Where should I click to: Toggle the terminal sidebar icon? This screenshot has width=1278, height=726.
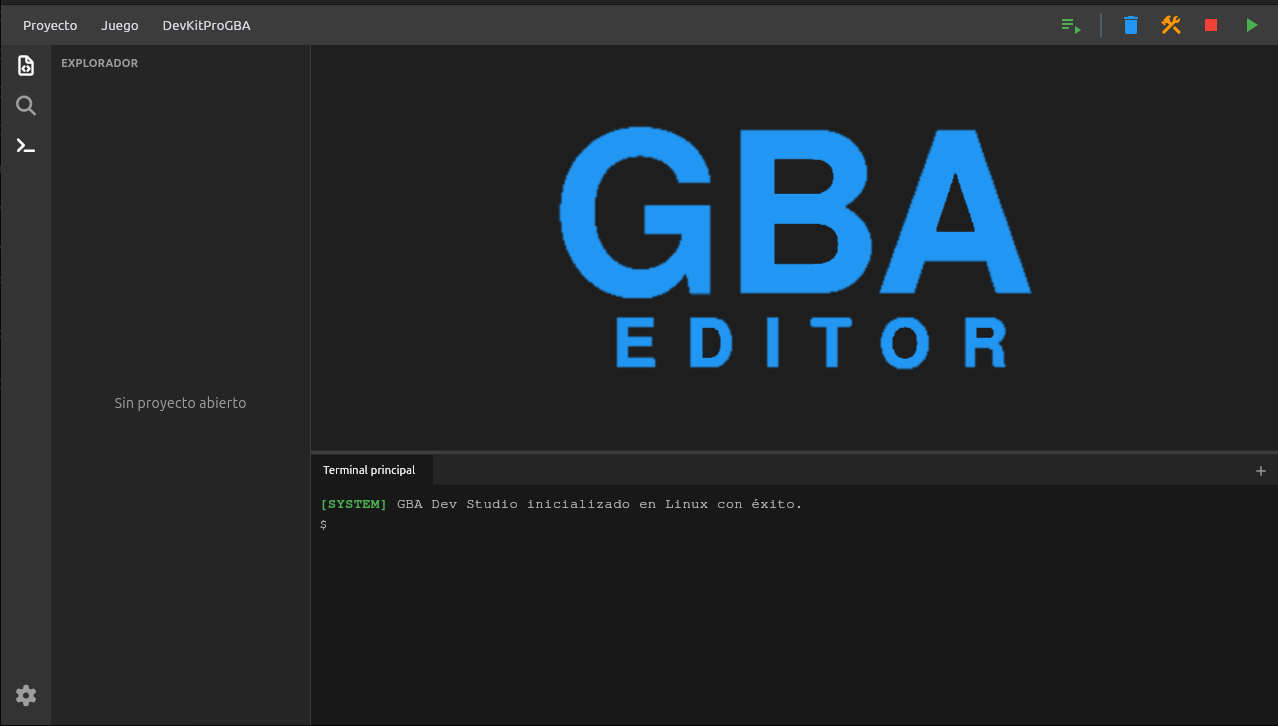coord(26,146)
